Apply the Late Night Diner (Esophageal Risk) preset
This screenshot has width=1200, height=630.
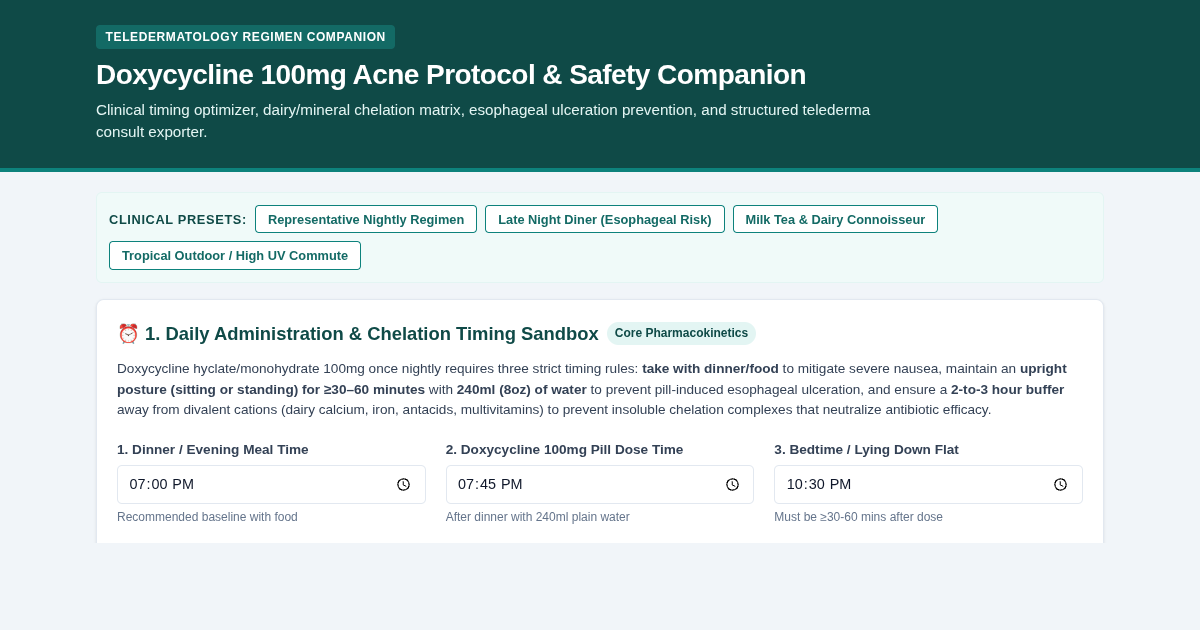click(605, 219)
